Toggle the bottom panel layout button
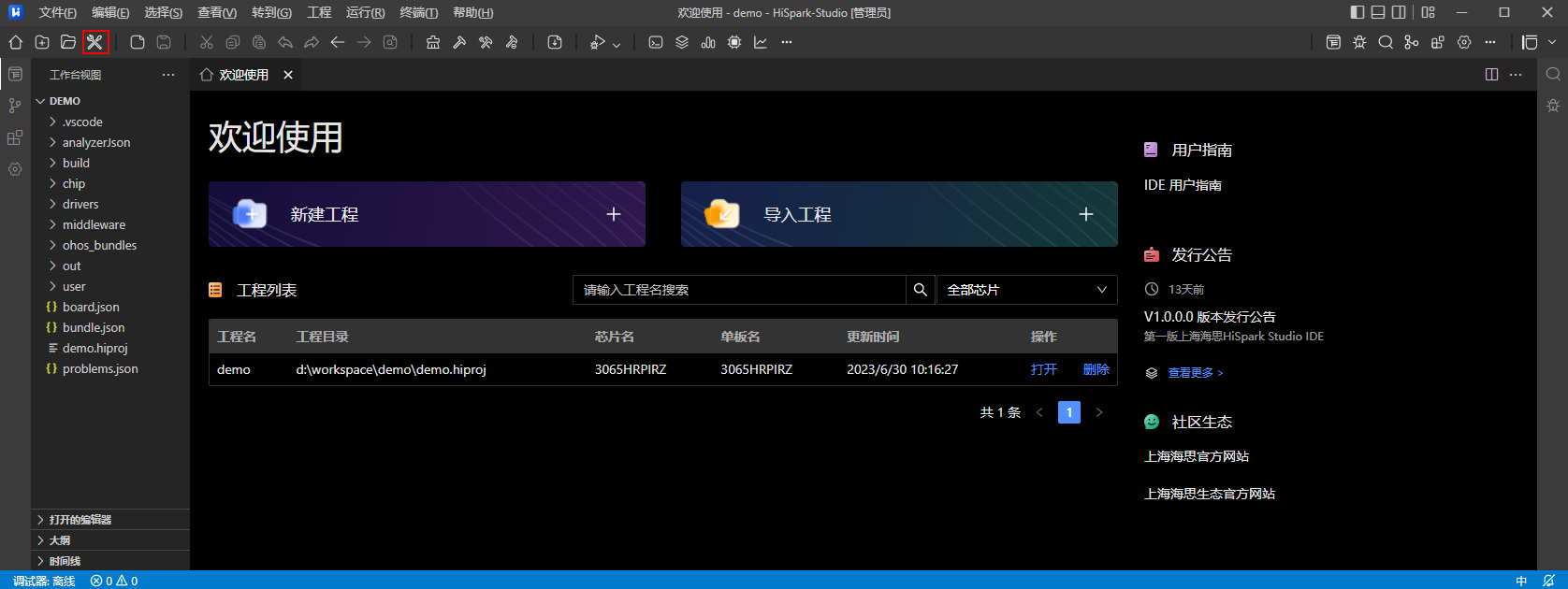This screenshot has width=1568, height=589. [x=1378, y=12]
